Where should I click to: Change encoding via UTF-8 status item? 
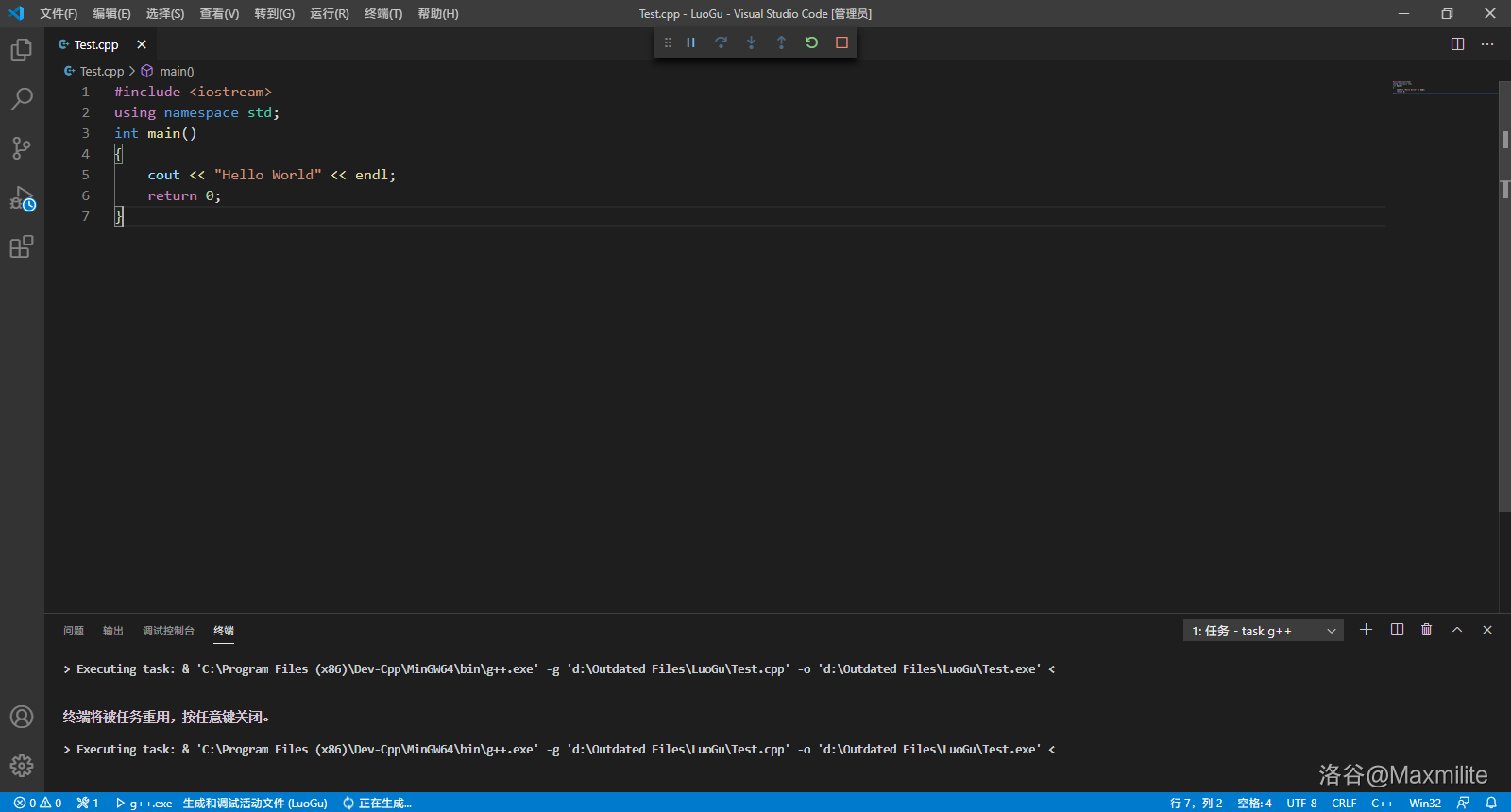click(x=1301, y=803)
